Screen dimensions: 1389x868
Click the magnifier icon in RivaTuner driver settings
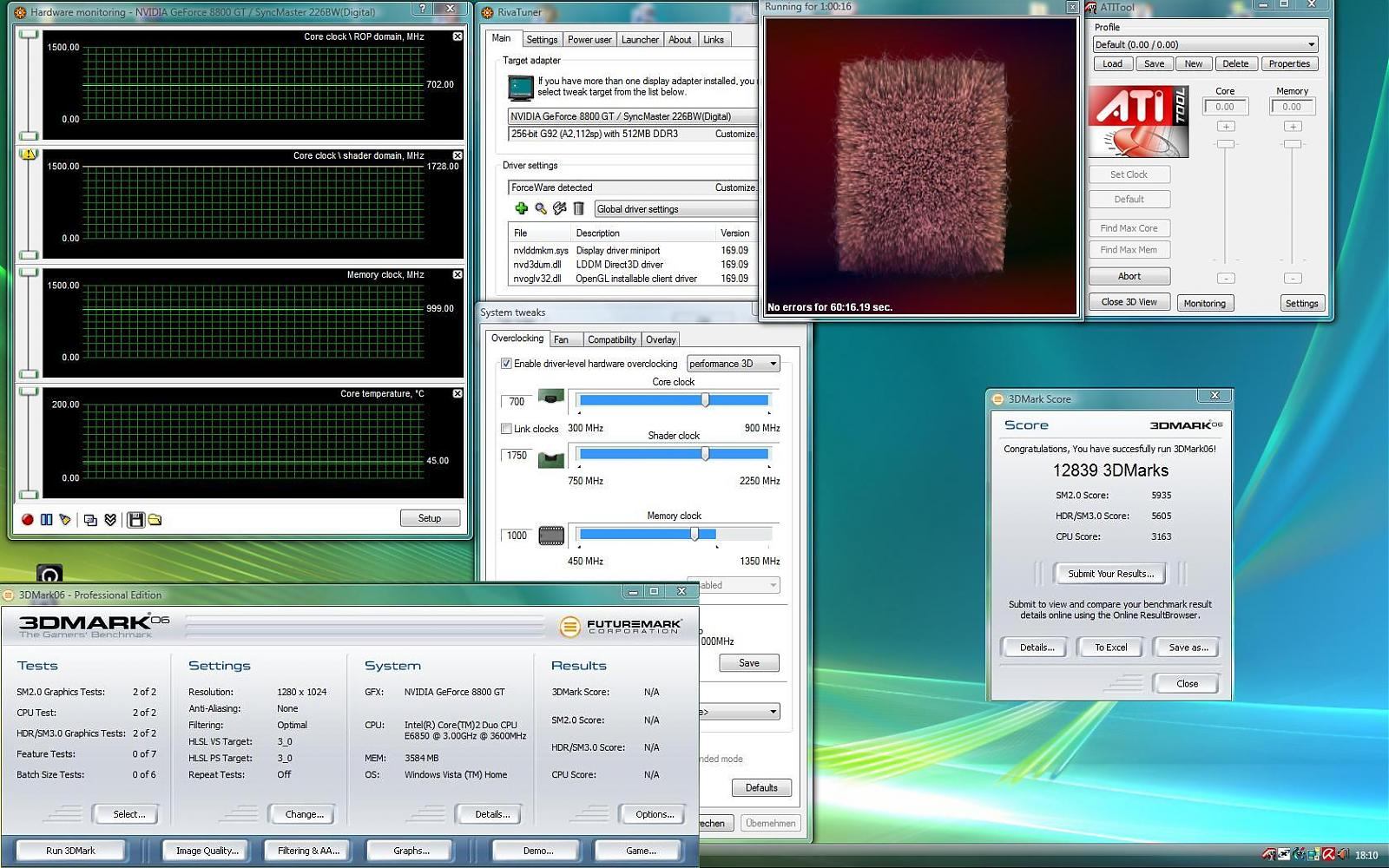541,208
